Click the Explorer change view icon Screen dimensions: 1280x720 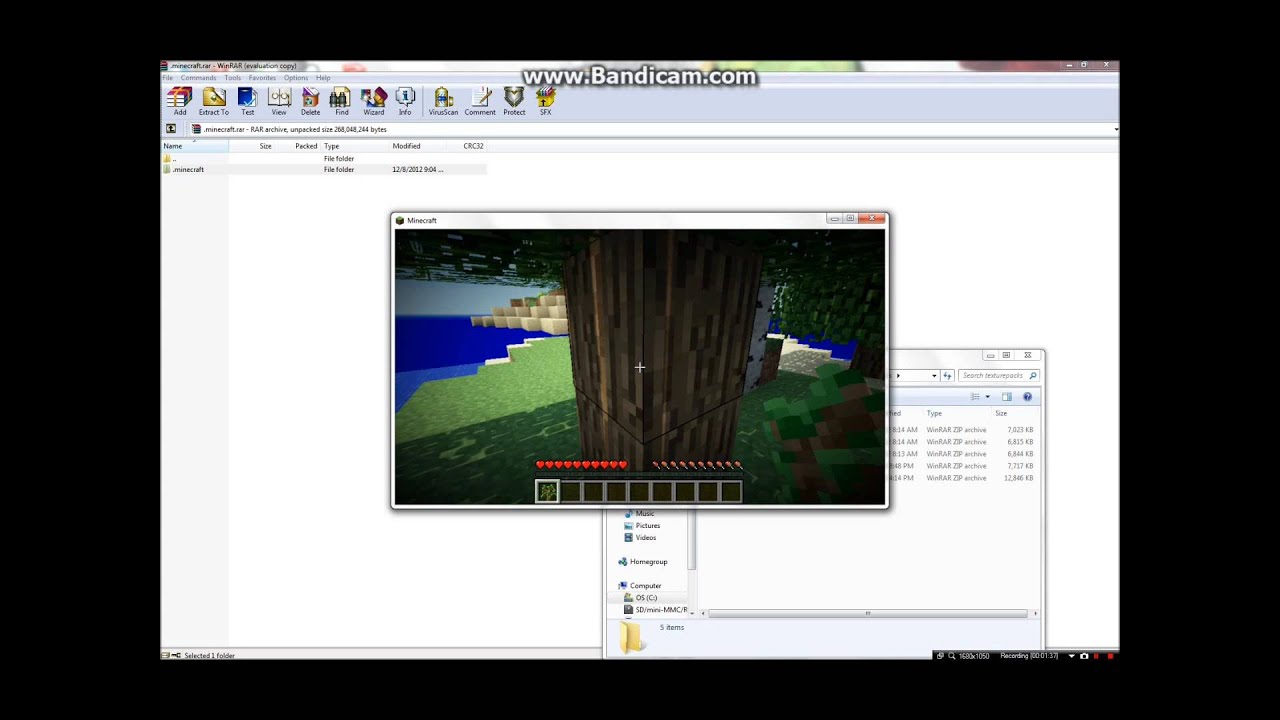click(975, 397)
